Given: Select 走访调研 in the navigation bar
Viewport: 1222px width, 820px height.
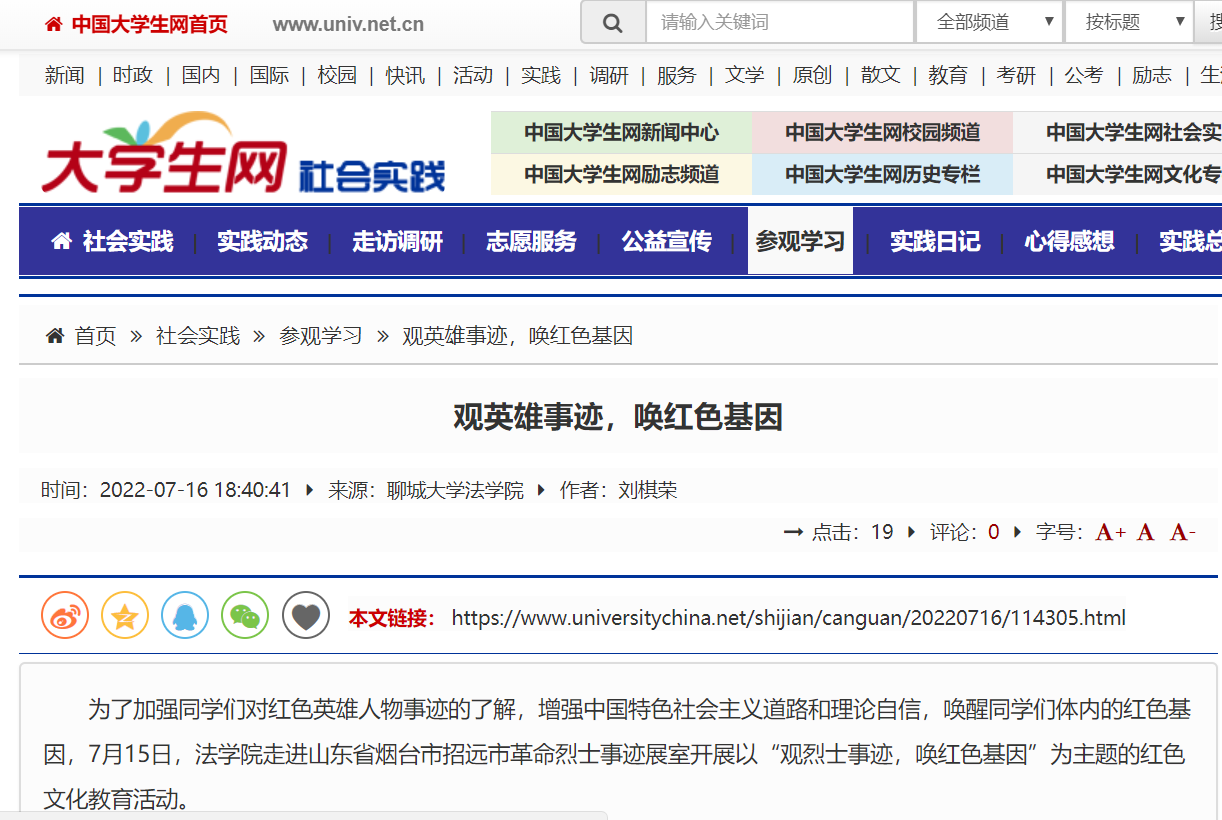Looking at the screenshot, I should click(x=397, y=241).
